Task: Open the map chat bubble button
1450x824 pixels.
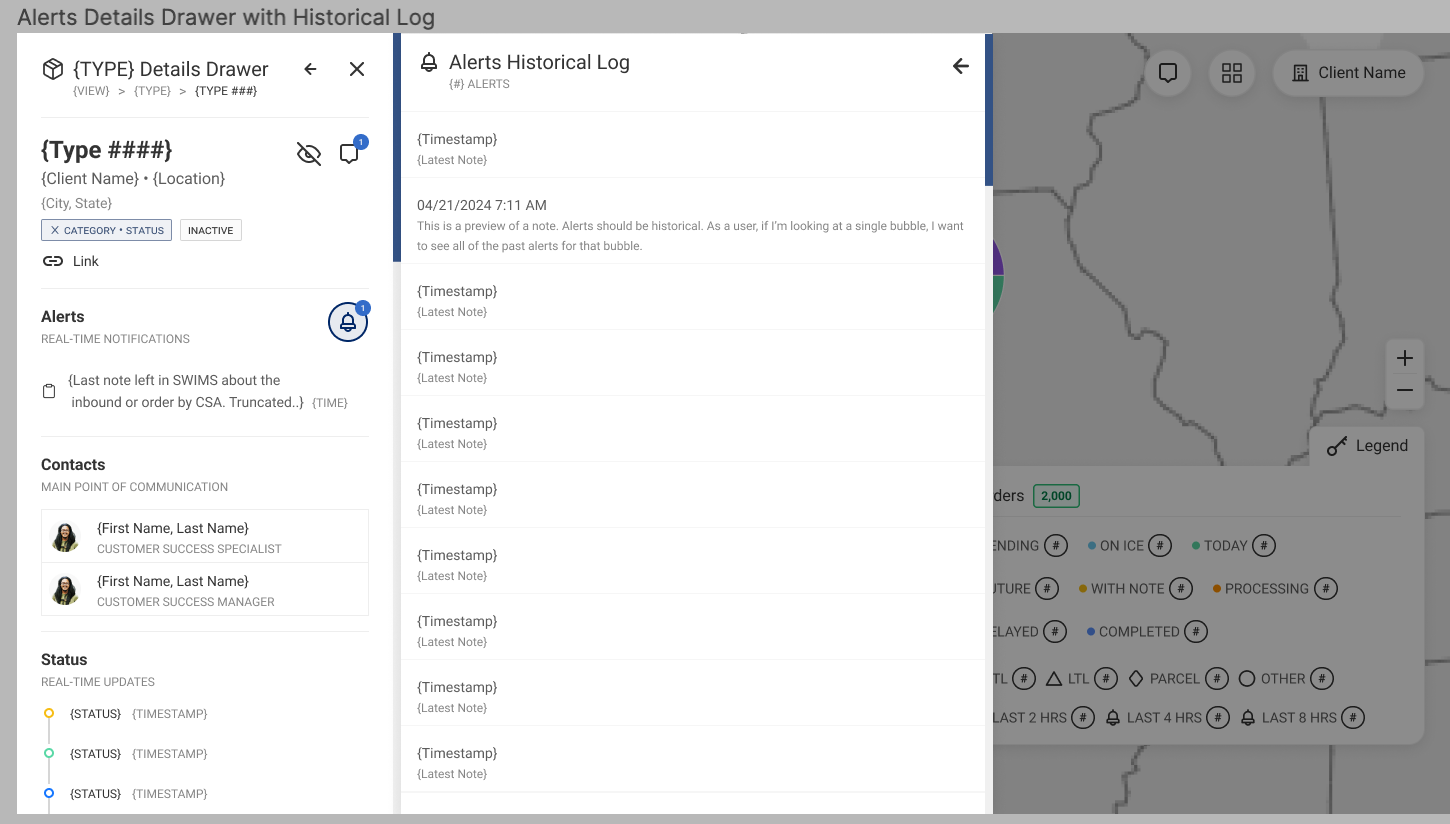Action: [x=1167, y=73]
